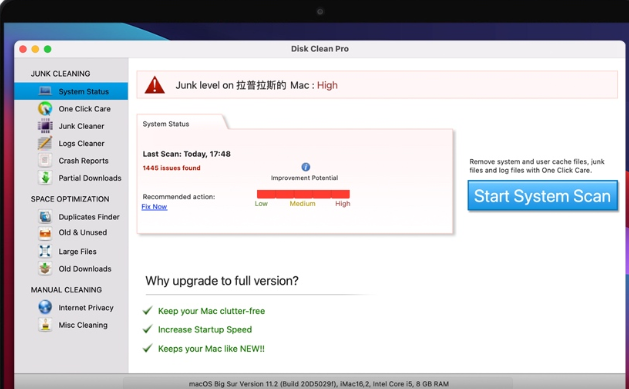Screen dimensions: 629x389
Task: Click the 'Medium' meter label
Action: [x=302, y=204]
